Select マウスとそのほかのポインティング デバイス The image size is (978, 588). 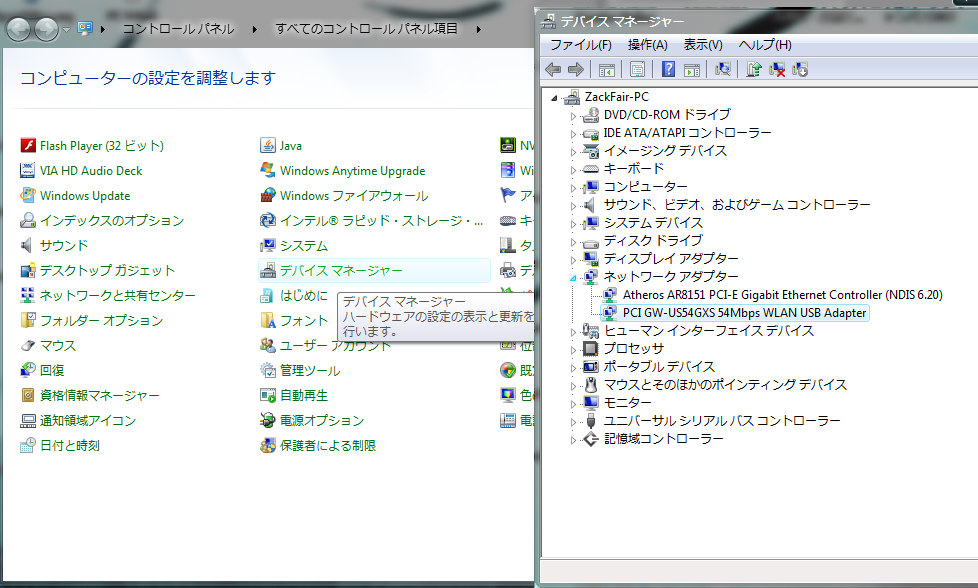(x=725, y=385)
